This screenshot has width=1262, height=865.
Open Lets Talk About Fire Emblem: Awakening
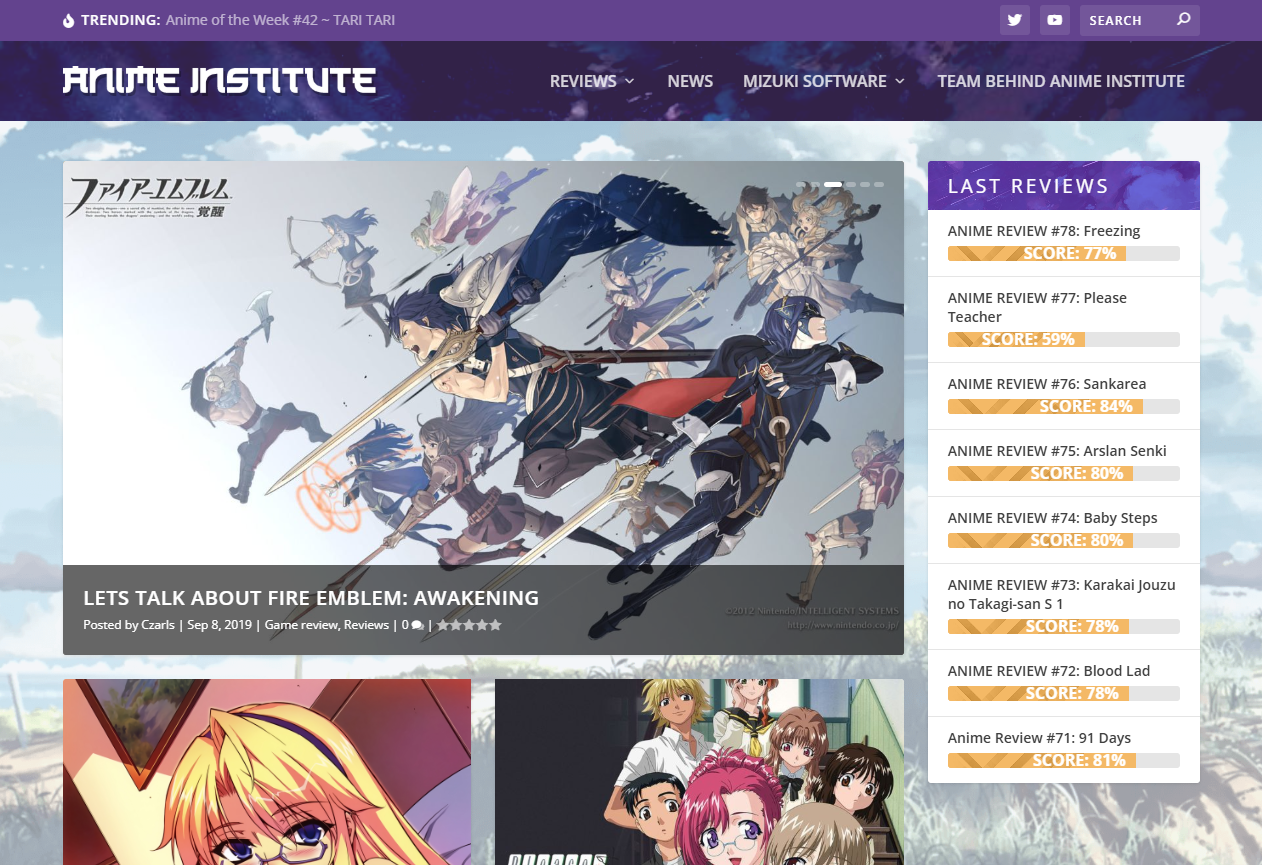(311, 598)
